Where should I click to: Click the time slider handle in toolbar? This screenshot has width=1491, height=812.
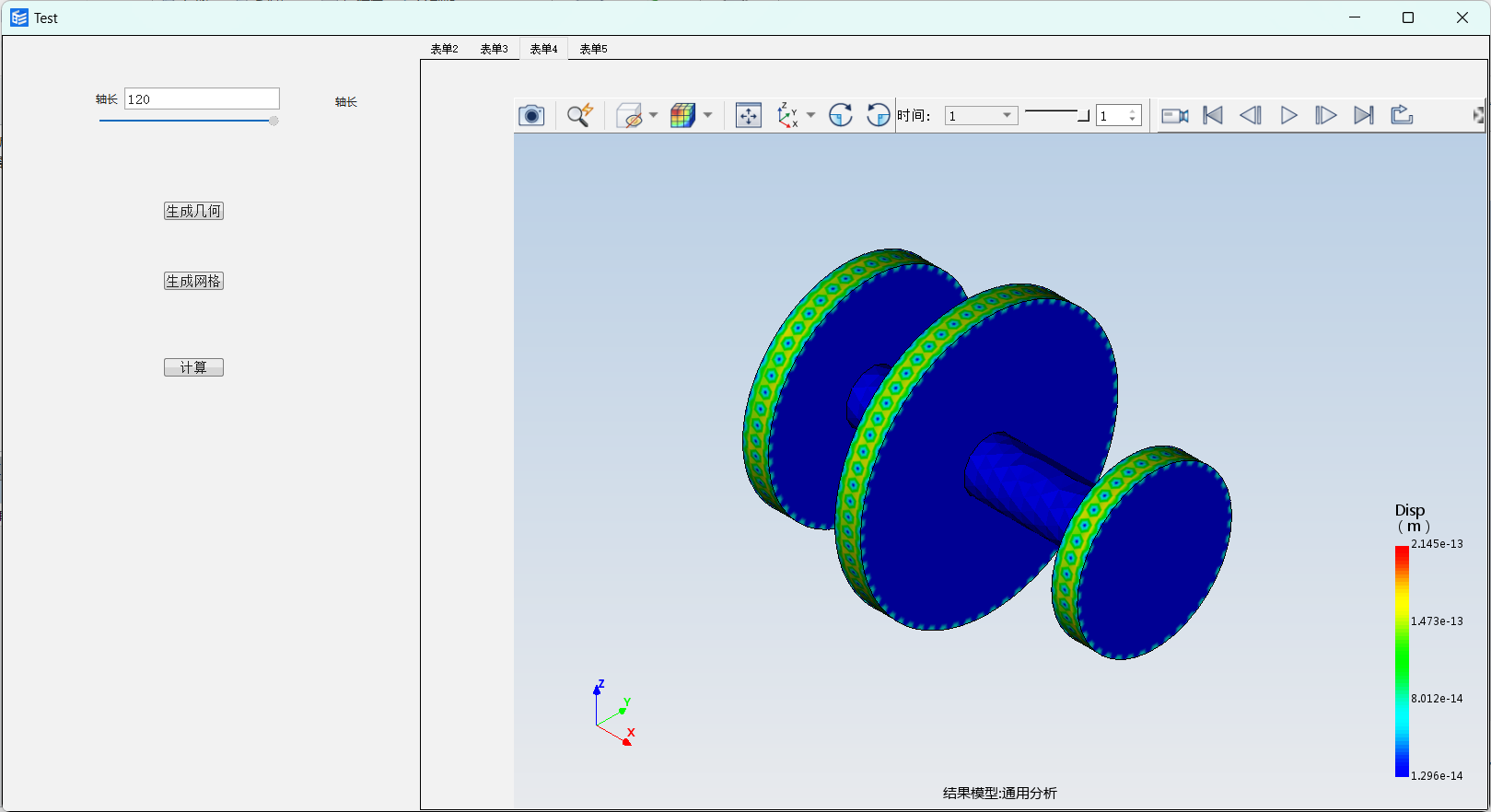point(1084,115)
